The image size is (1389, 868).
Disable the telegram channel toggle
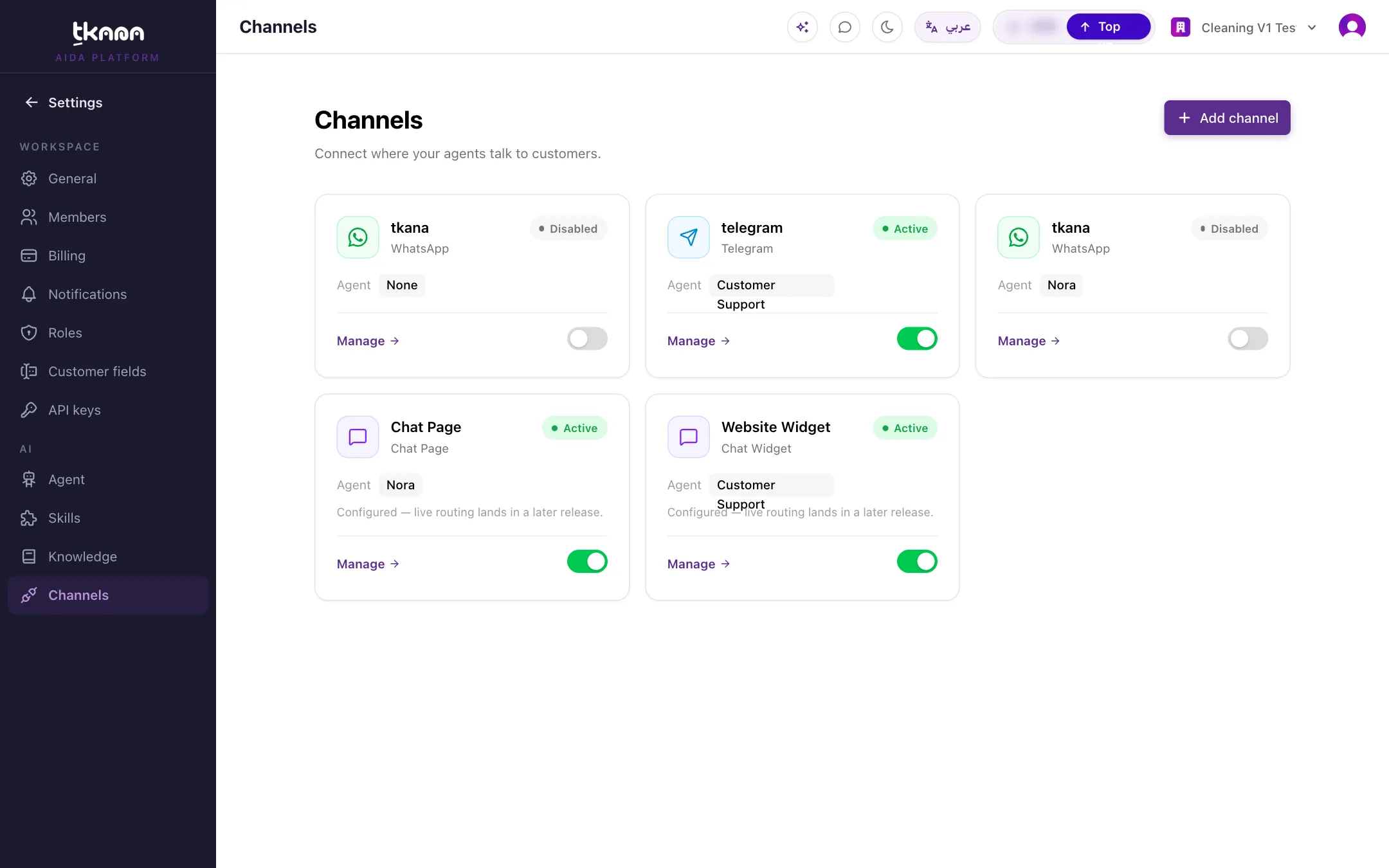tap(917, 339)
